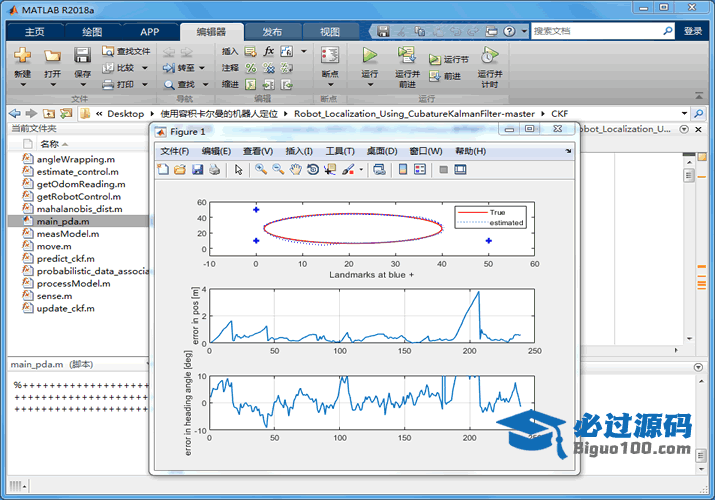Viewport: 715px width, 500px height.
Task: Select the Brush data tool in Figure 1
Action: 348,170
